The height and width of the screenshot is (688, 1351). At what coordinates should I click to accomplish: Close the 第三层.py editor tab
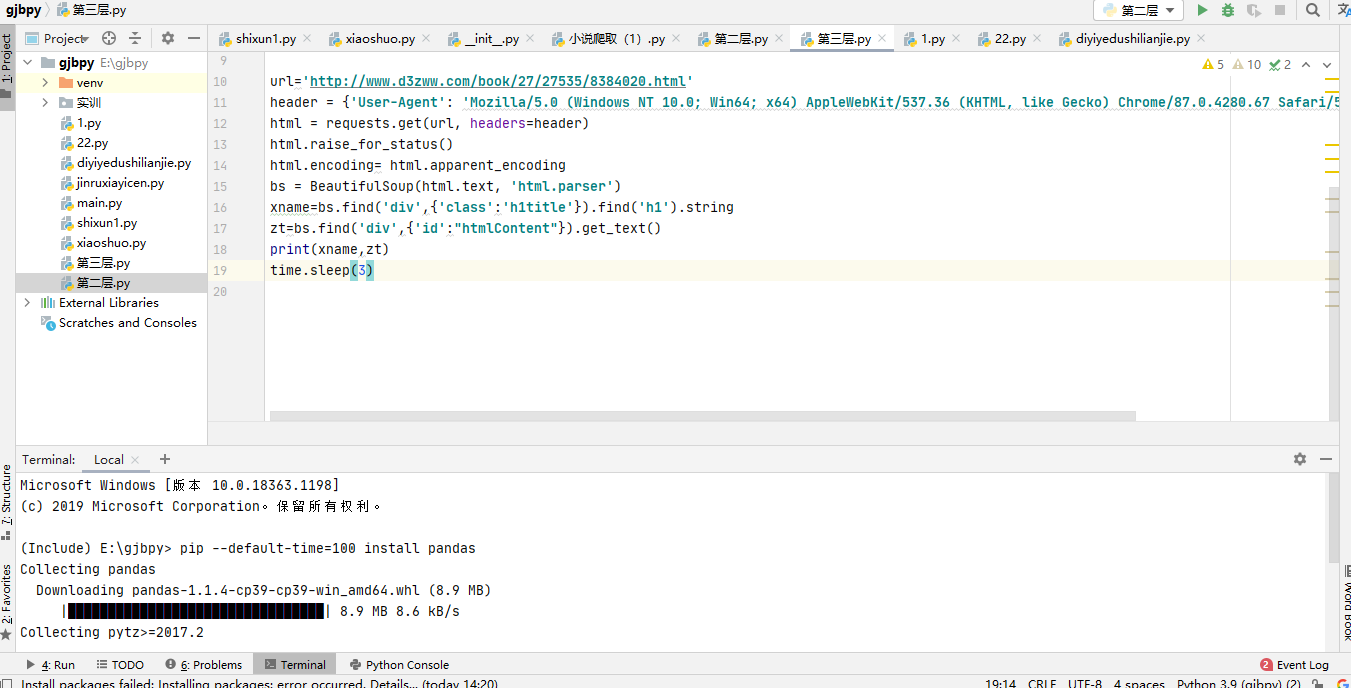point(883,39)
